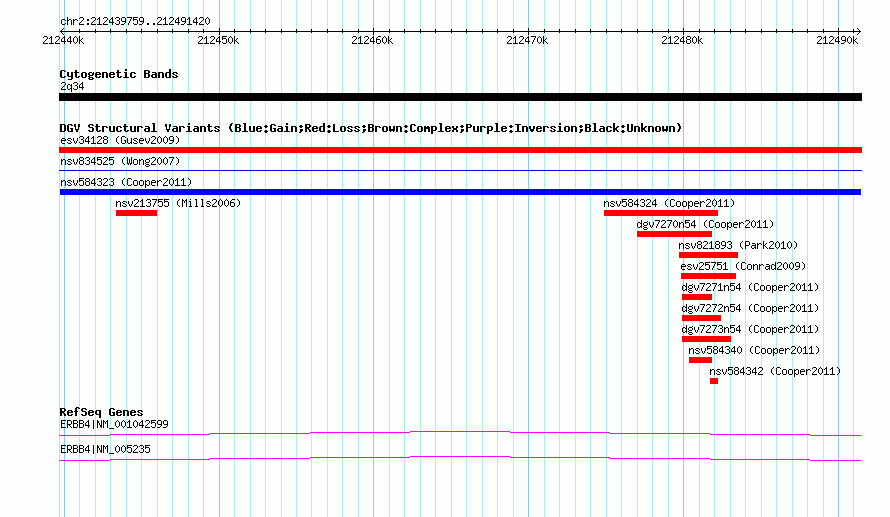Open esv25751 (Conrad2009) variant label
Viewport: 890px width, 517px height.
tap(743, 266)
